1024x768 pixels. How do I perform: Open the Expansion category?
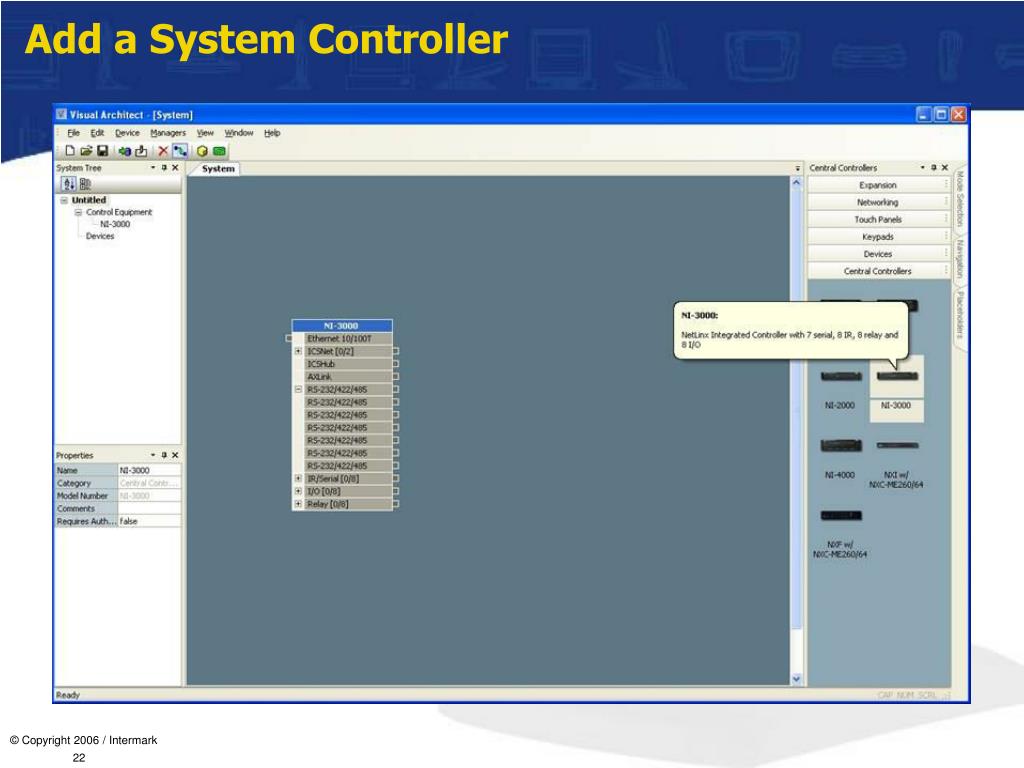(878, 185)
